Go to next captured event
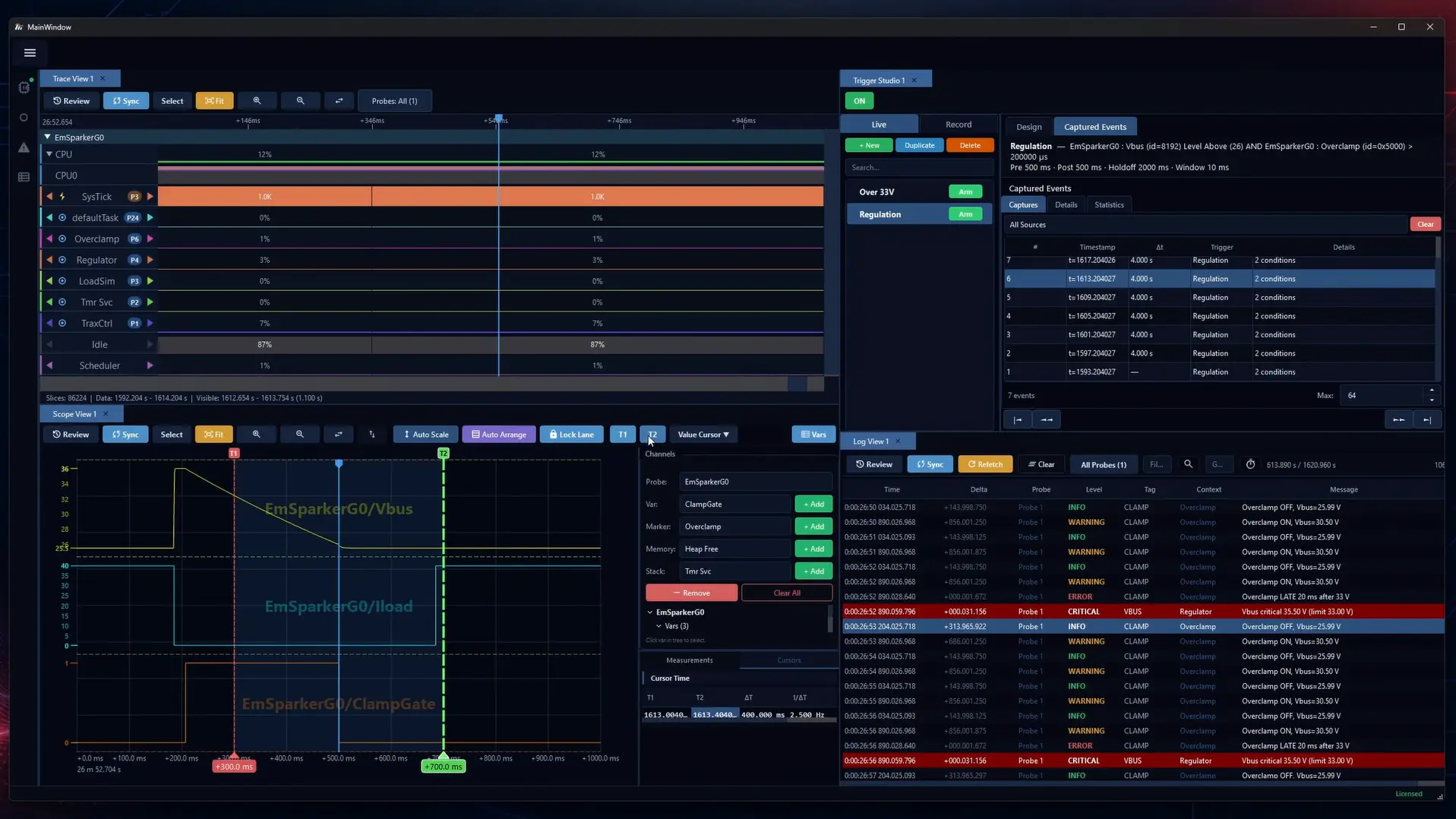 pyautogui.click(x=1398, y=419)
